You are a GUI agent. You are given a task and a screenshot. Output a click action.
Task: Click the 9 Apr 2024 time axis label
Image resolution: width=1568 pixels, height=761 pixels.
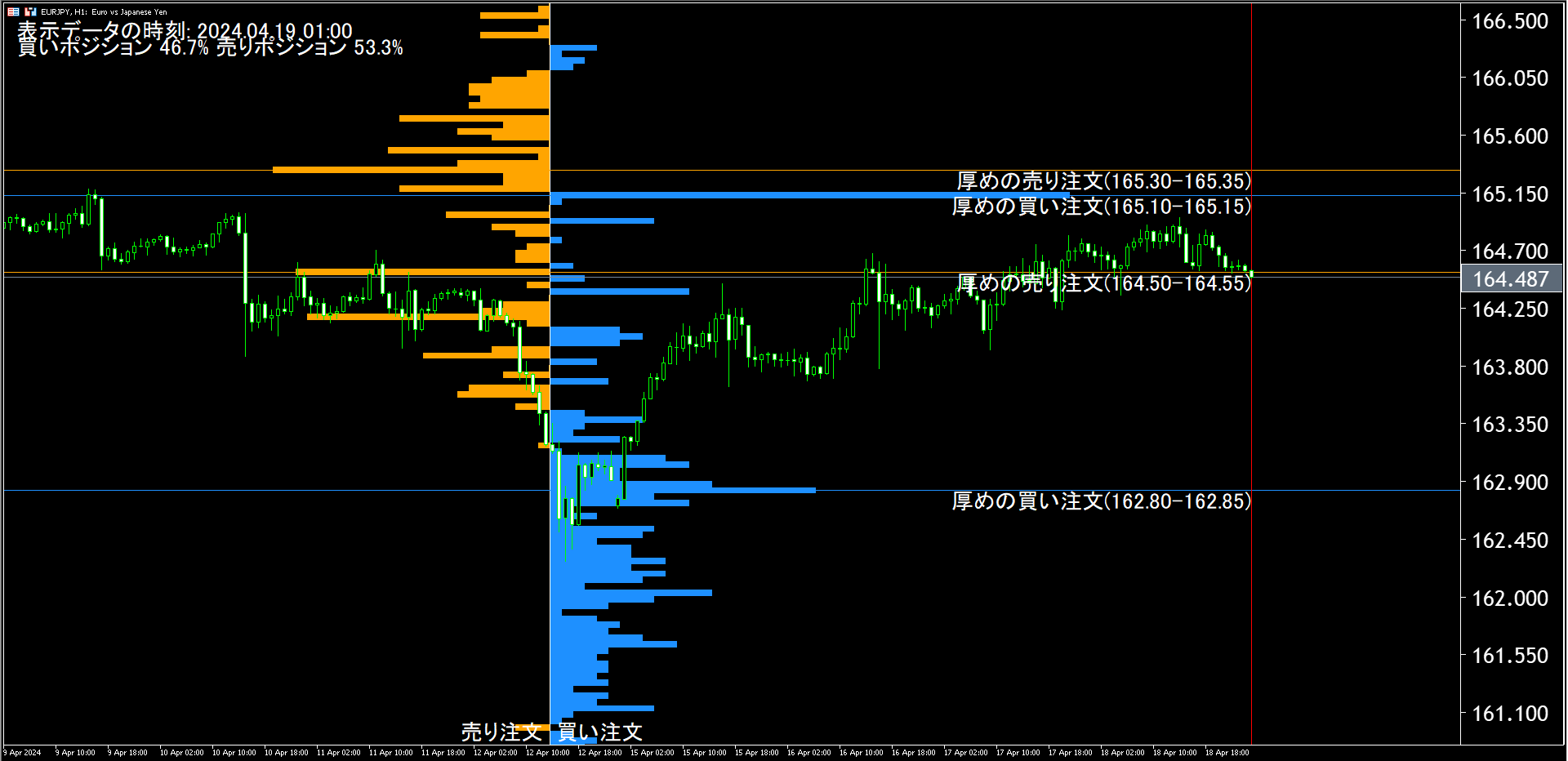pos(22,753)
